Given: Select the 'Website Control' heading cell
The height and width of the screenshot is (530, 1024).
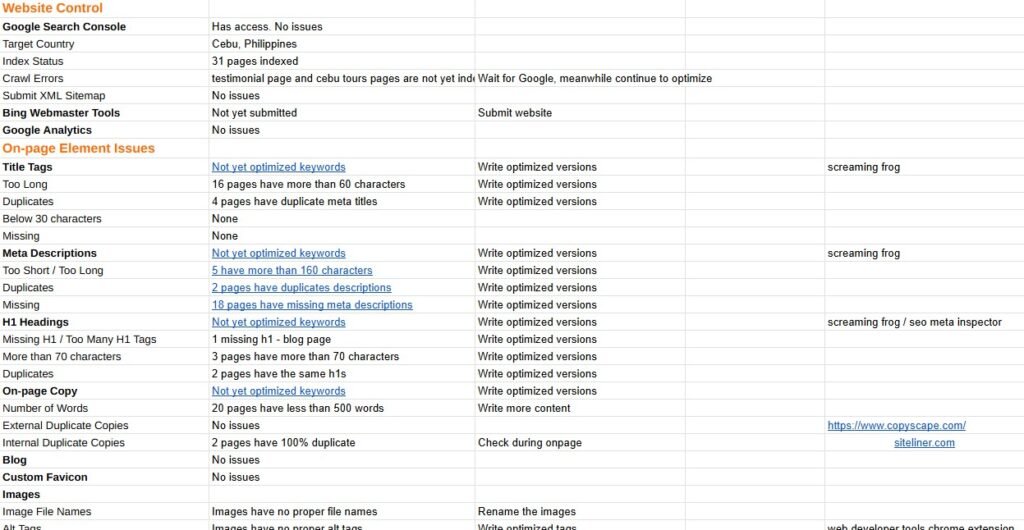Looking at the screenshot, I should [x=104, y=8].
